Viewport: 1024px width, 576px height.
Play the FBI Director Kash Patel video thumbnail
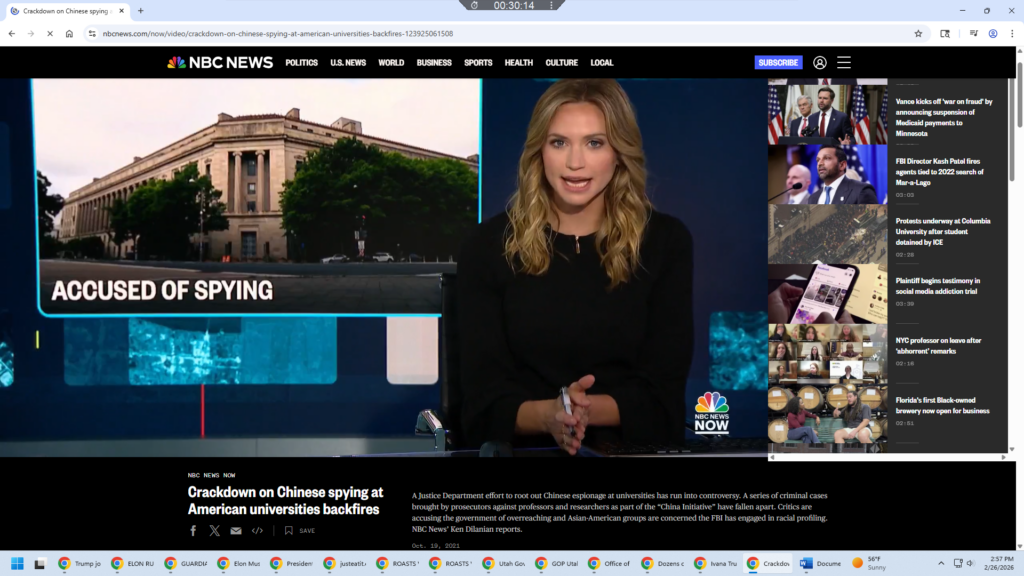point(827,175)
